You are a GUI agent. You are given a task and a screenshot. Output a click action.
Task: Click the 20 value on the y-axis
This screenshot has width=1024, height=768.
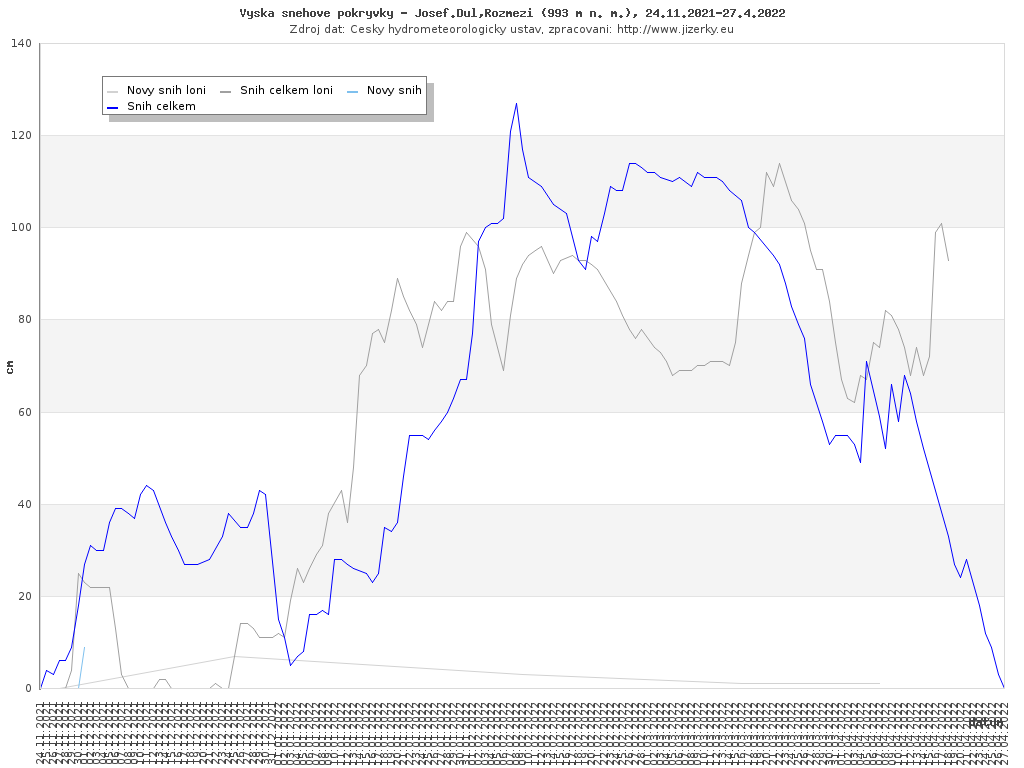24,597
